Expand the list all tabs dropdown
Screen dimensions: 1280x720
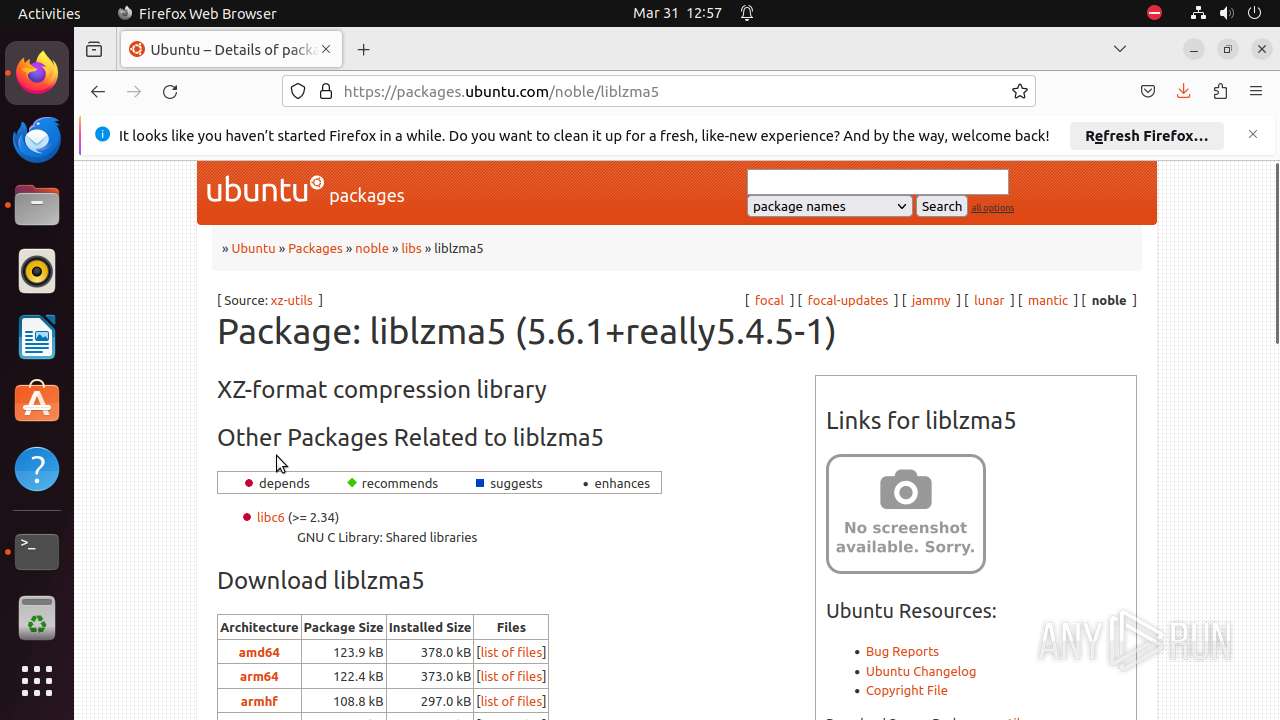[1120, 49]
